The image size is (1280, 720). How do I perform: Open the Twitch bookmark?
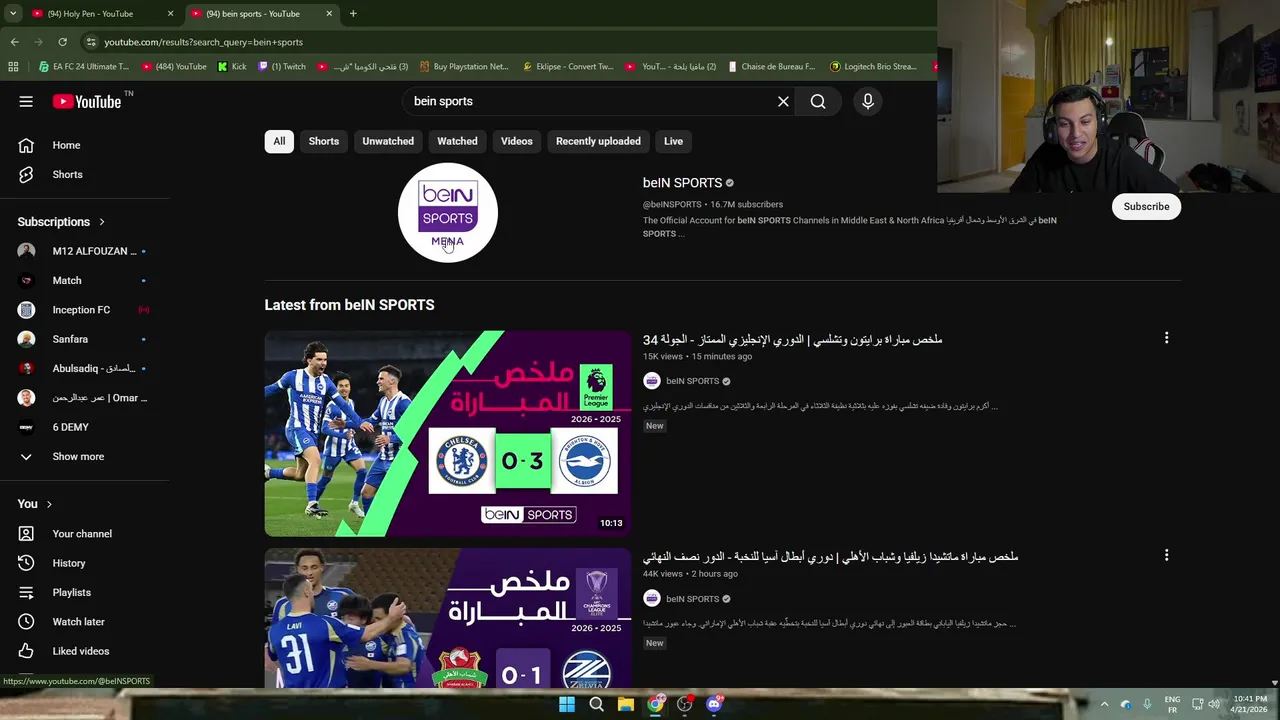(x=282, y=67)
